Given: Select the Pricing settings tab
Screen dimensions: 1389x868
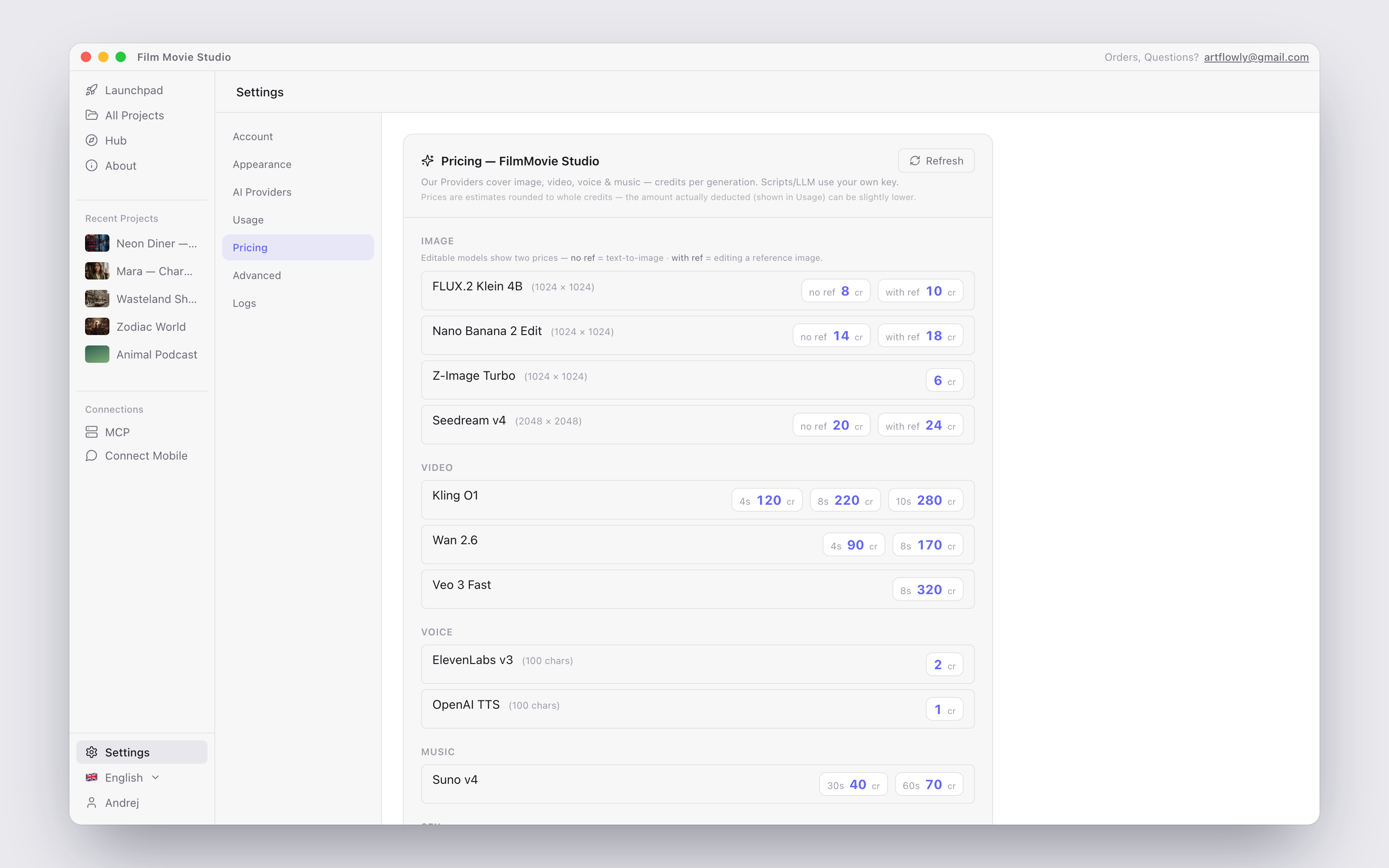Looking at the screenshot, I should tap(298, 247).
